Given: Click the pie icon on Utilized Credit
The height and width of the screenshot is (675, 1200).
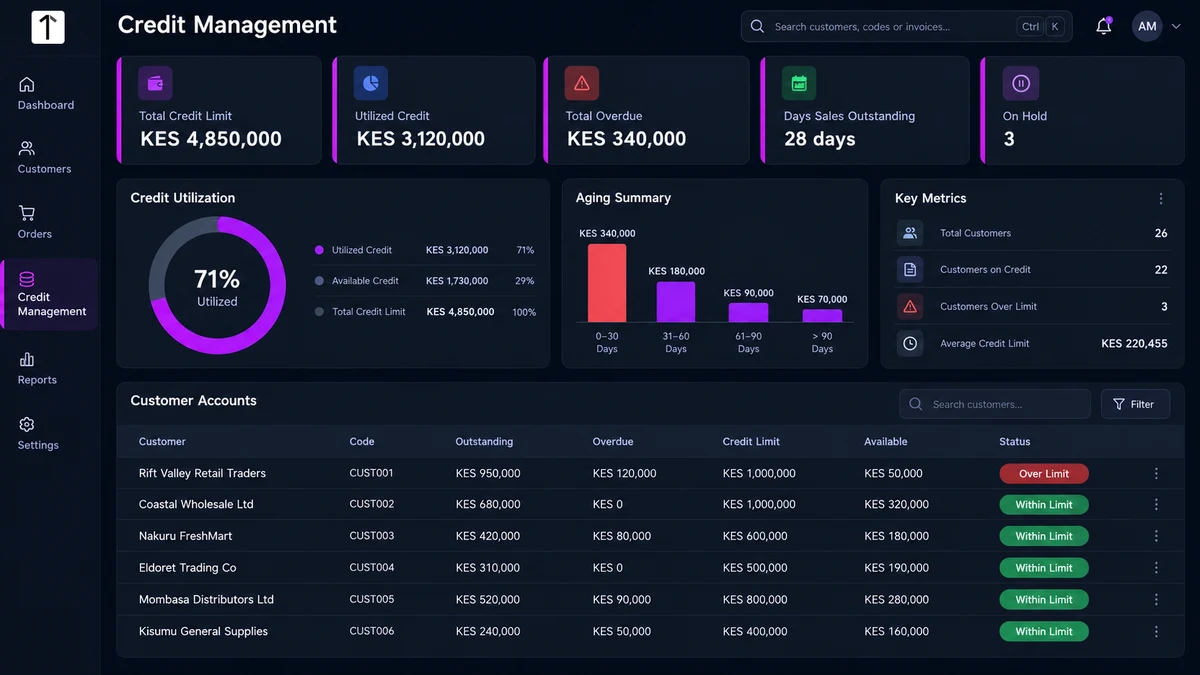Looking at the screenshot, I should [371, 83].
